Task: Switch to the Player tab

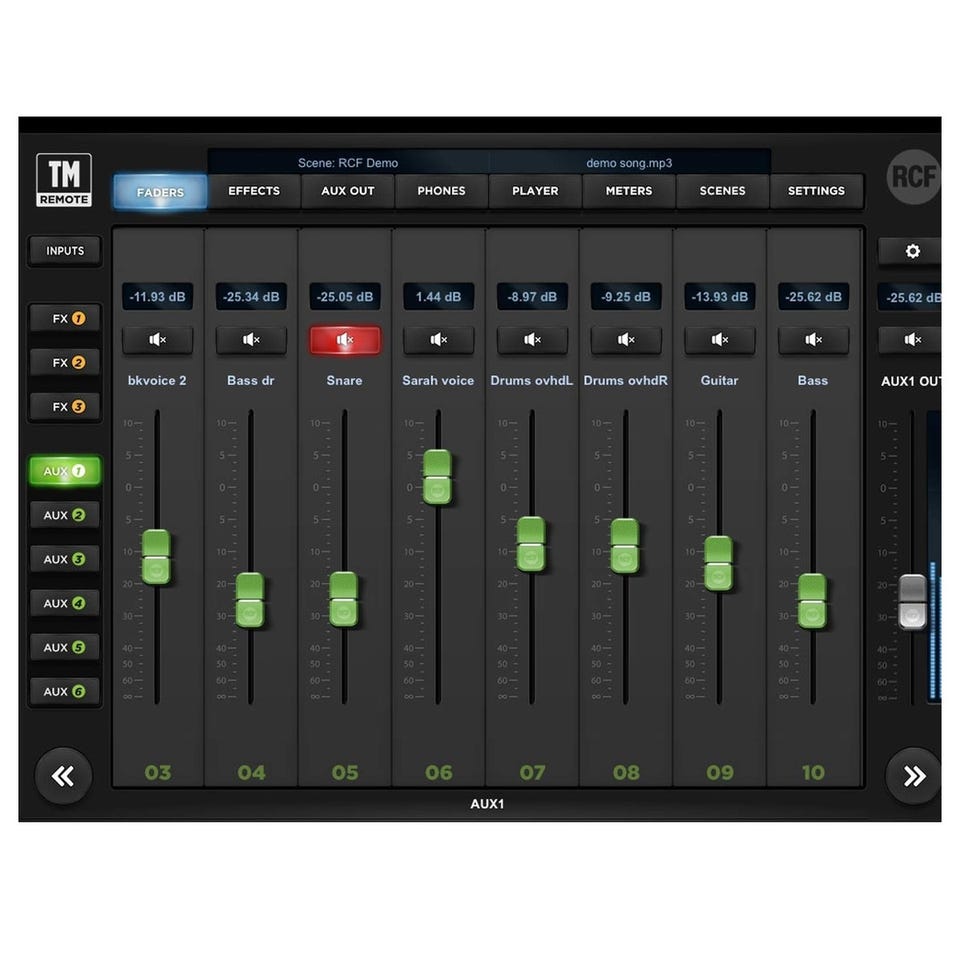Action: click(535, 191)
